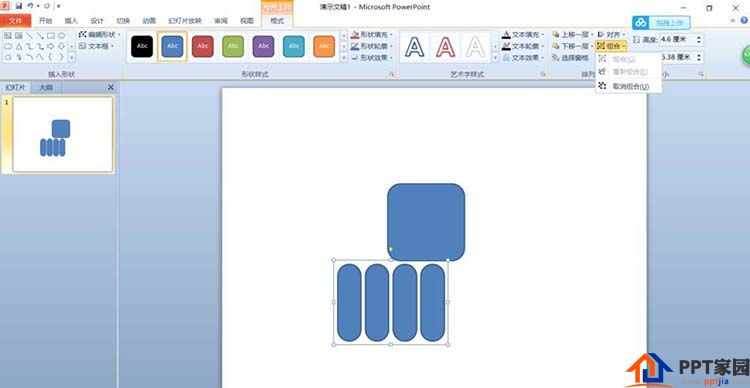The height and width of the screenshot is (388, 750).
Task: Open 文本填充 (Text Fill) menu
Action: 523,34
